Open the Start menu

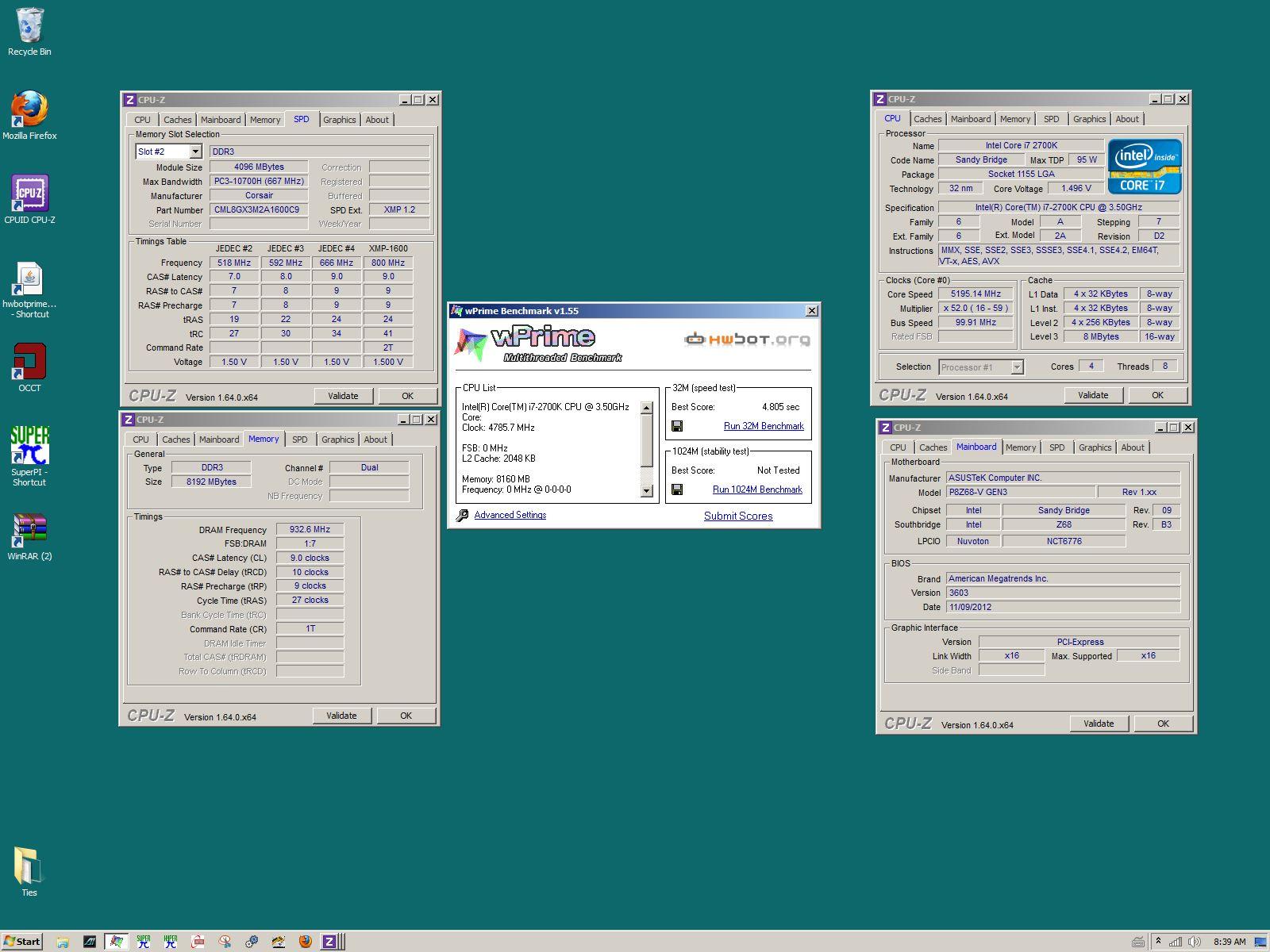pos(22,942)
